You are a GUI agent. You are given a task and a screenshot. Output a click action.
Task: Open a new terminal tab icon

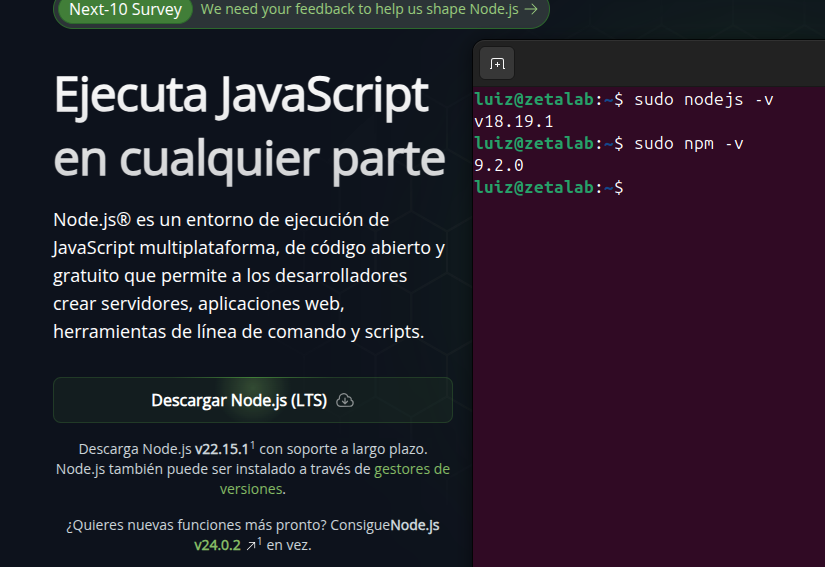coord(497,64)
